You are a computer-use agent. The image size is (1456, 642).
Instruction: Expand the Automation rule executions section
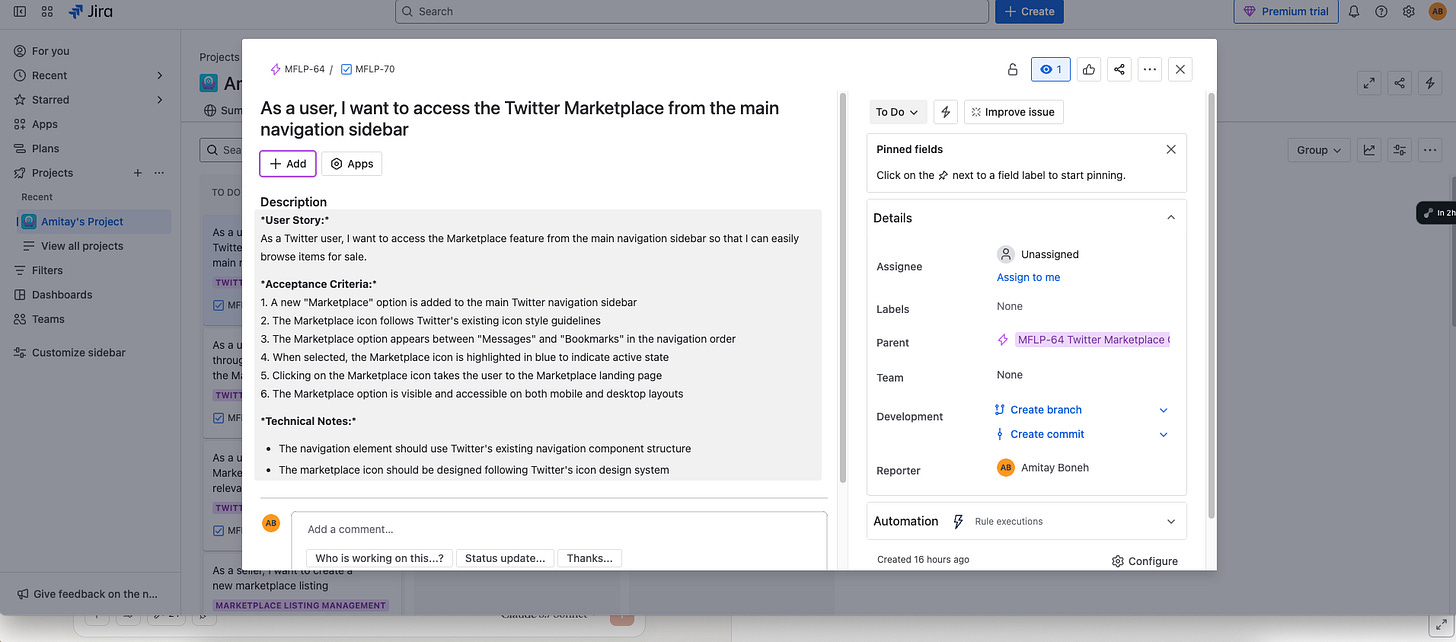pos(1171,521)
